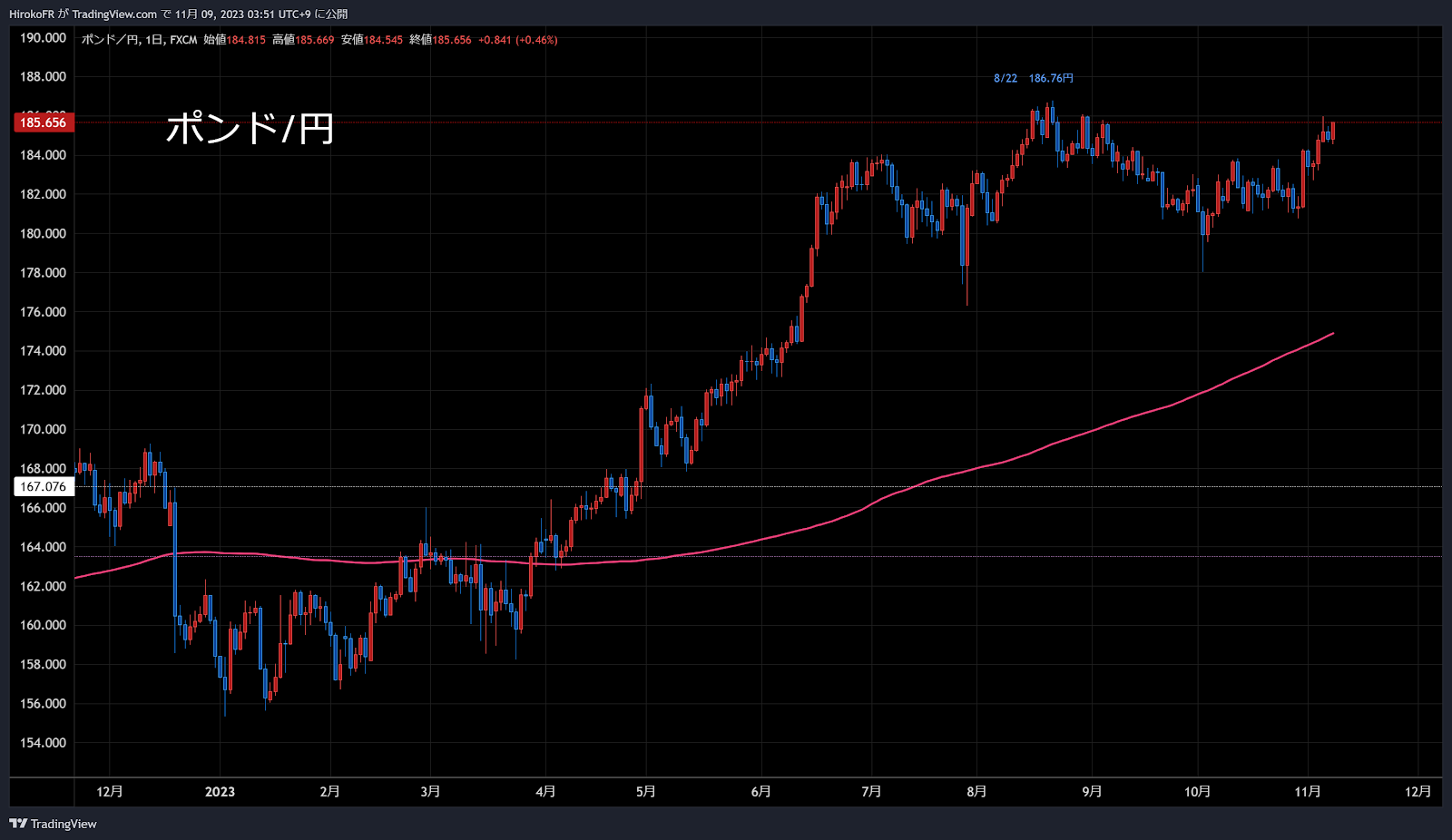This screenshot has height=840, width=1452.
Task: Click the 高値 185.669 high value
Action: [x=303, y=40]
